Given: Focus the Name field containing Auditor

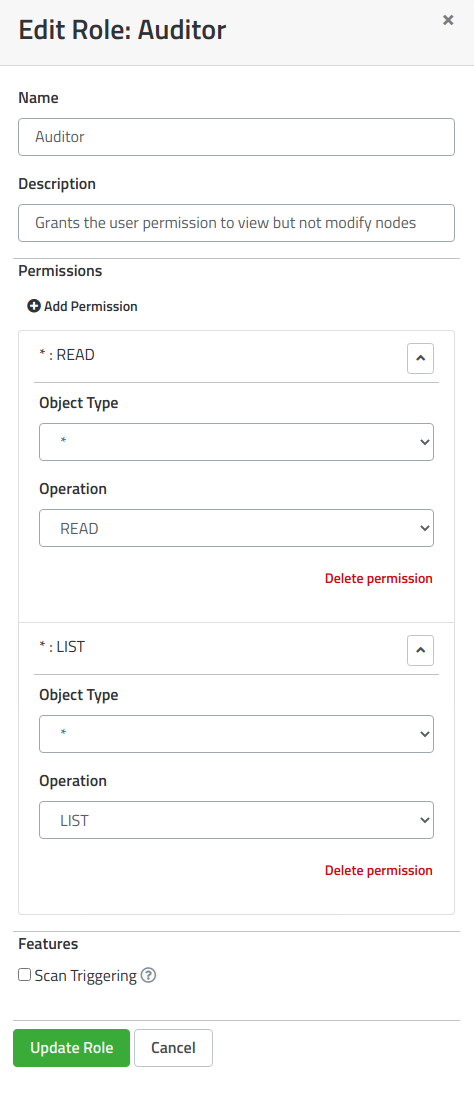Looking at the screenshot, I should 236,137.
